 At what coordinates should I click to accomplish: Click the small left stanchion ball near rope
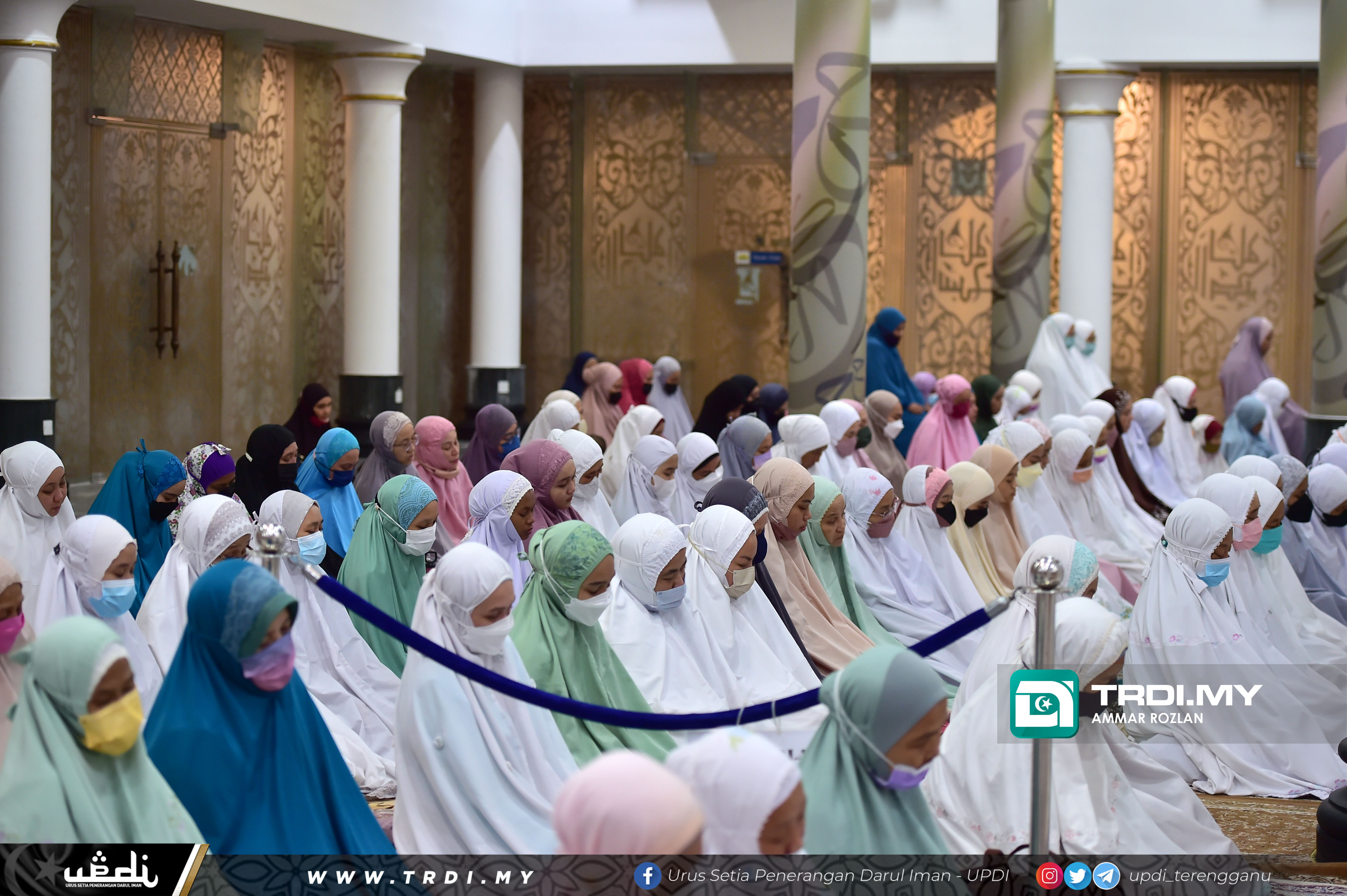[270, 538]
